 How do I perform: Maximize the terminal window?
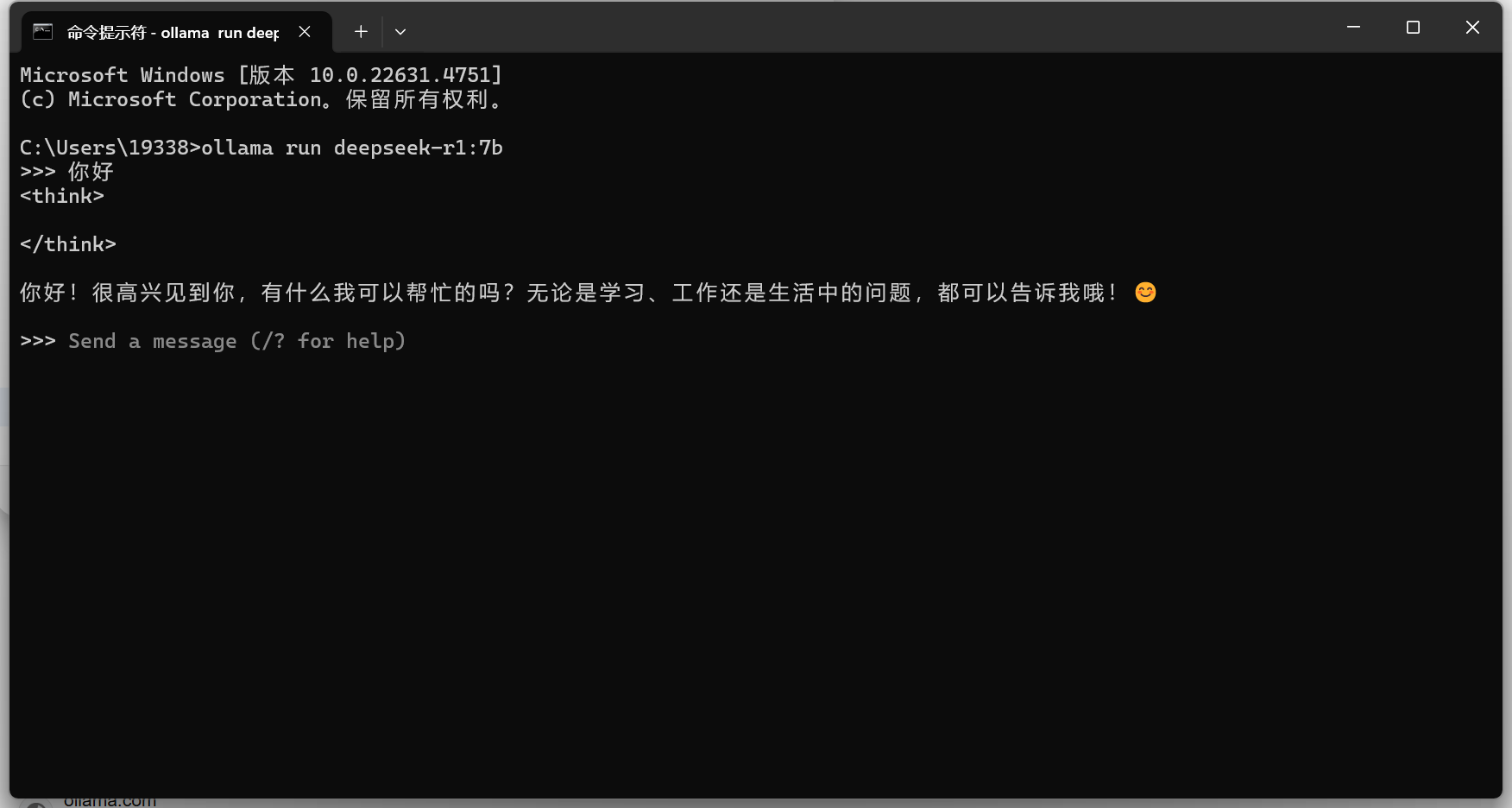(x=1413, y=28)
